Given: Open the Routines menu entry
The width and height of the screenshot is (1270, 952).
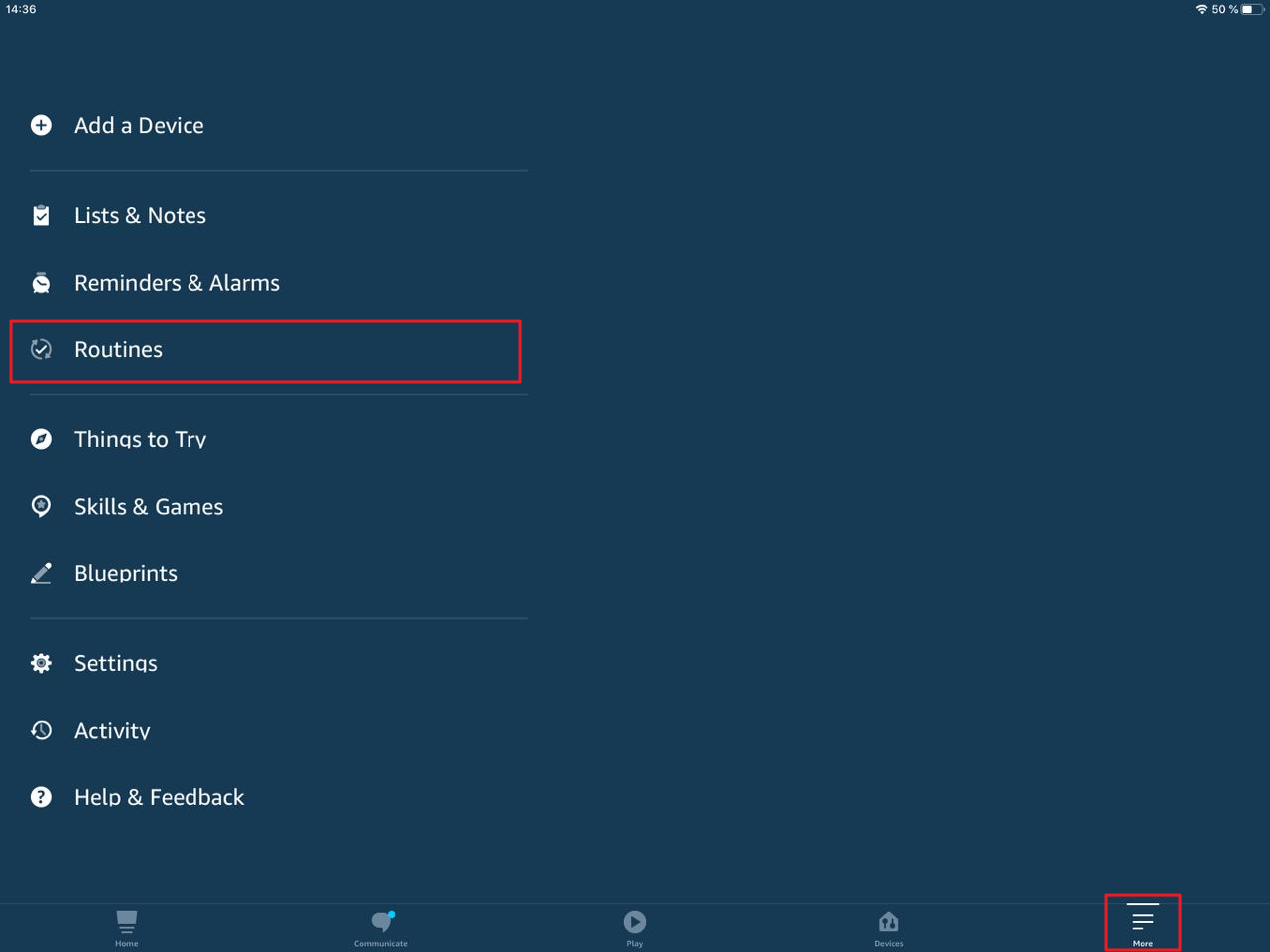Looking at the screenshot, I should point(118,350).
